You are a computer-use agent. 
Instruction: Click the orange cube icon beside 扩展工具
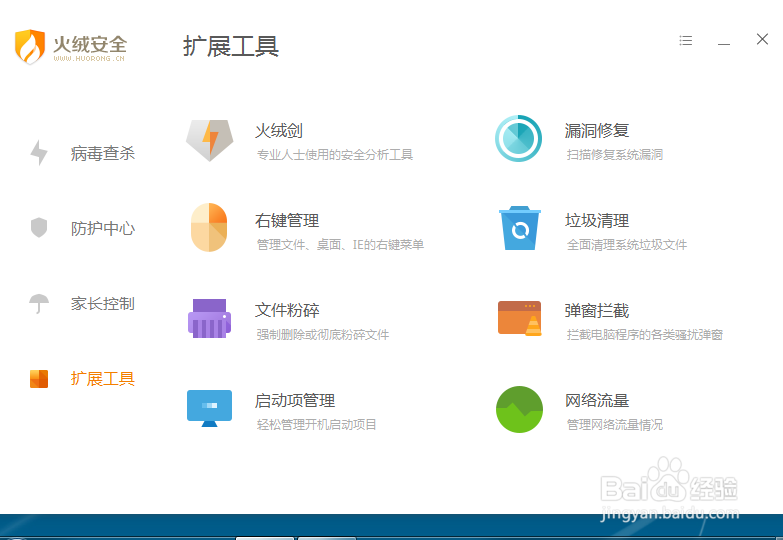pos(39,379)
